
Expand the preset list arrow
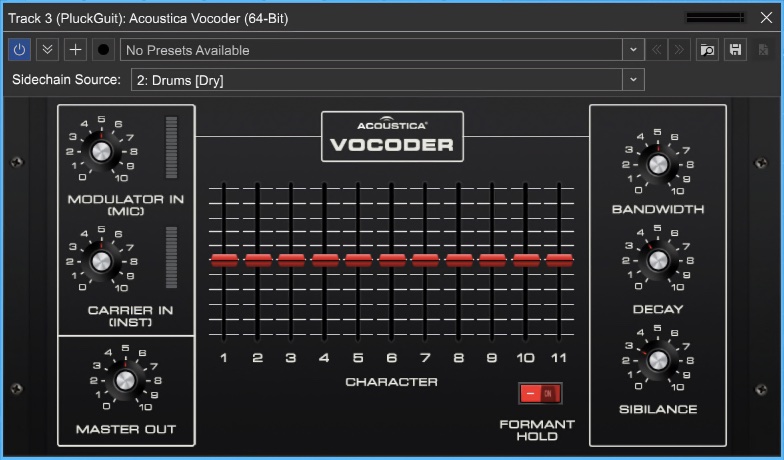pyautogui.click(x=634, y=50)
